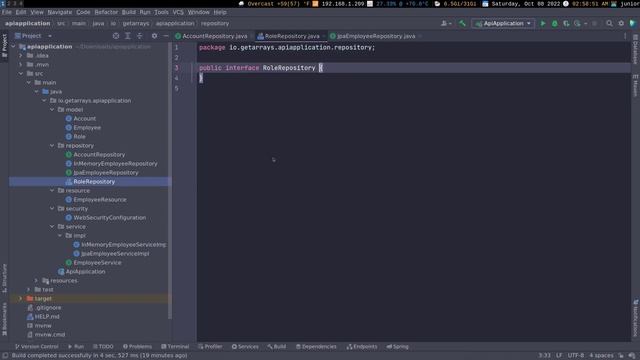This screenshot has height=360, width=640.
Task: Click the Project panel vertical scrollbar
Action: (170, 180)
